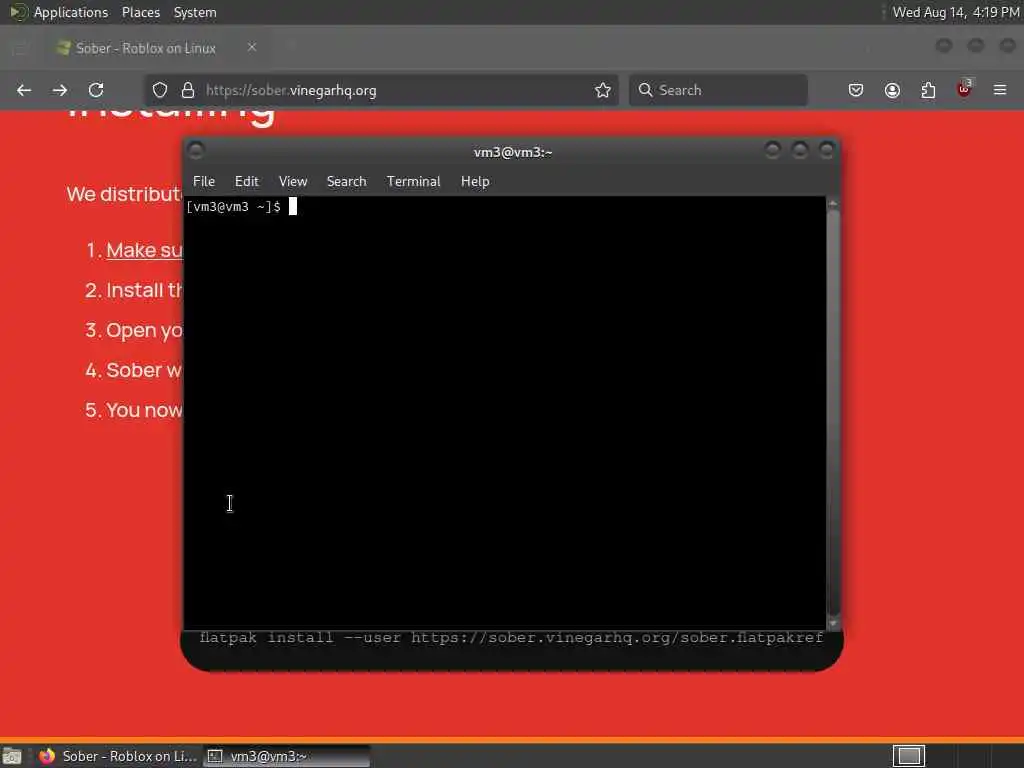Click the terminal window menu button at title left
The image size is (1024, 768).
point(196,151)
